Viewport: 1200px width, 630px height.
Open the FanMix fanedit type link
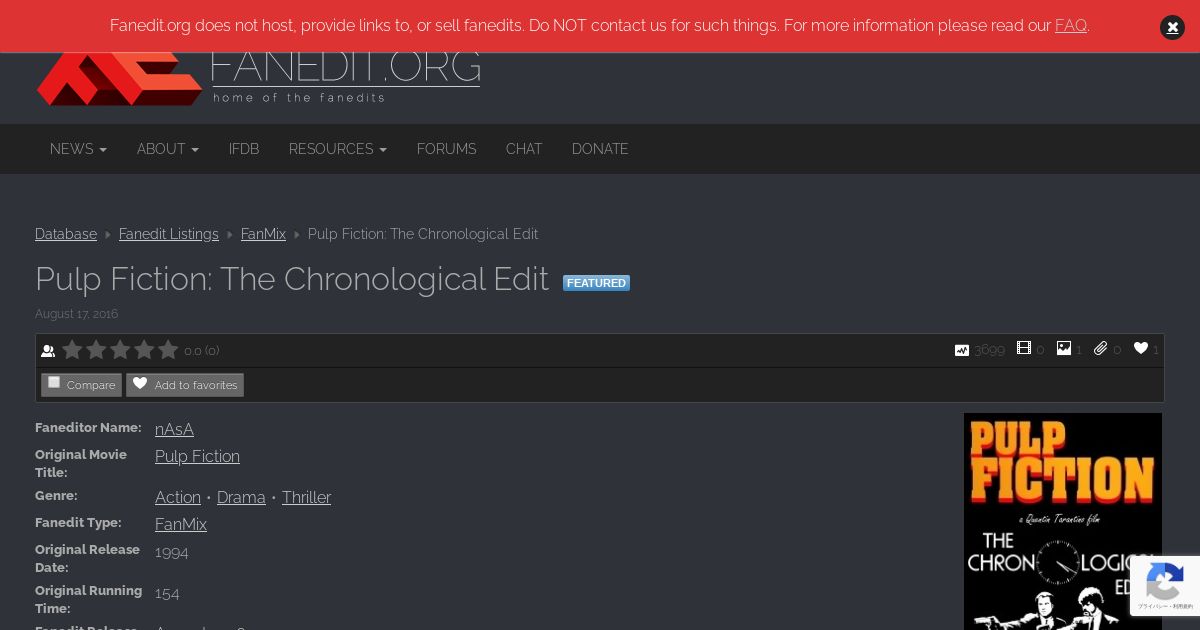point(181,524)
